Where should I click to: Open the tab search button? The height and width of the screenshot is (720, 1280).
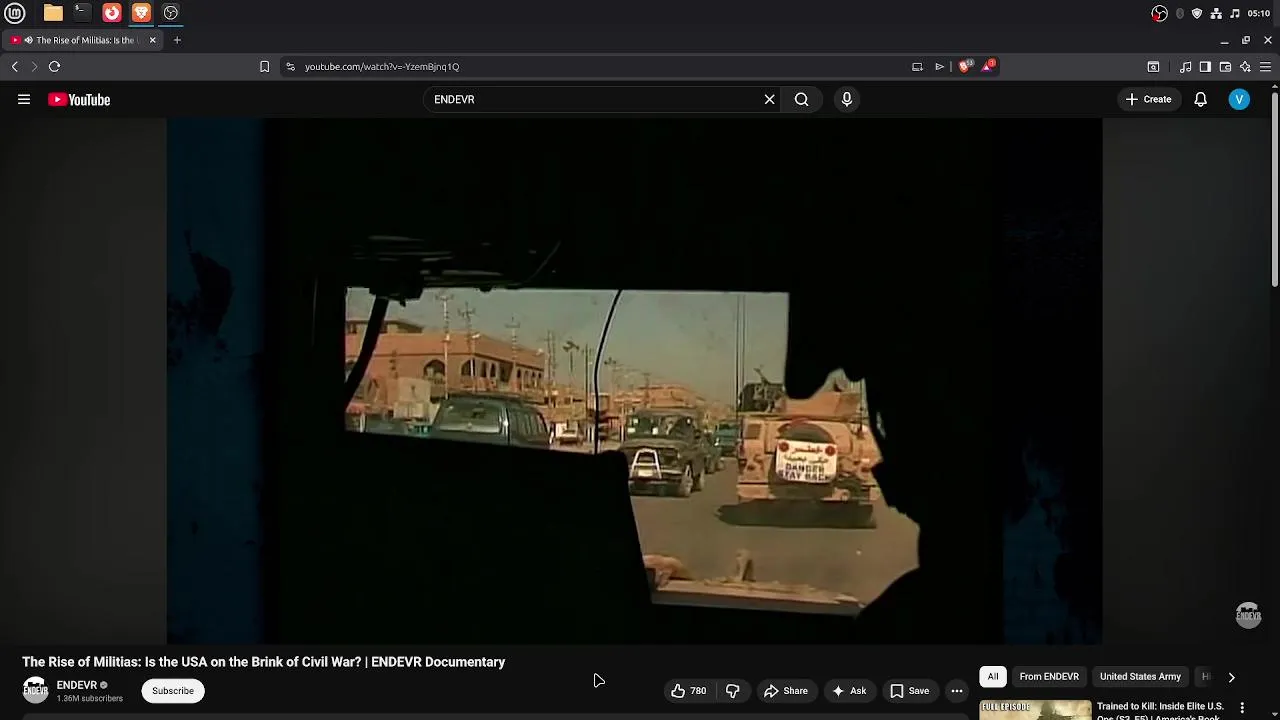point(1153,67)
